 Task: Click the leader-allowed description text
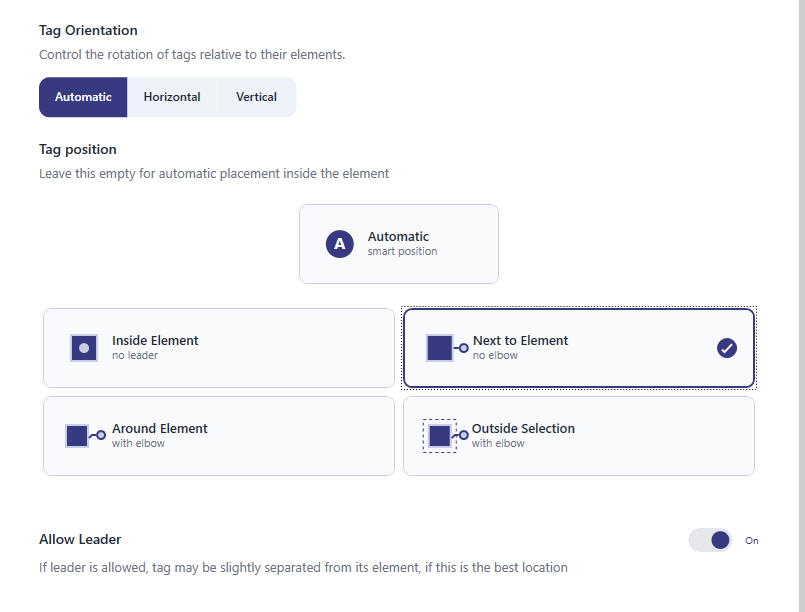[x=303, y=567]
